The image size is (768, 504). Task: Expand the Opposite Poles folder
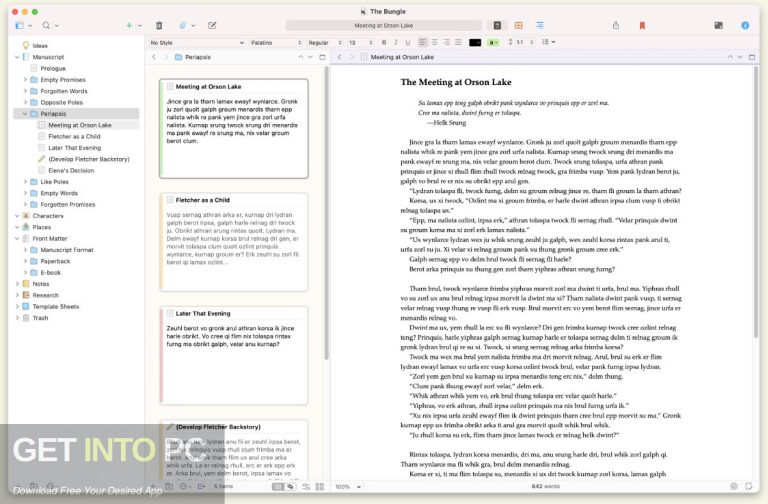25,102
